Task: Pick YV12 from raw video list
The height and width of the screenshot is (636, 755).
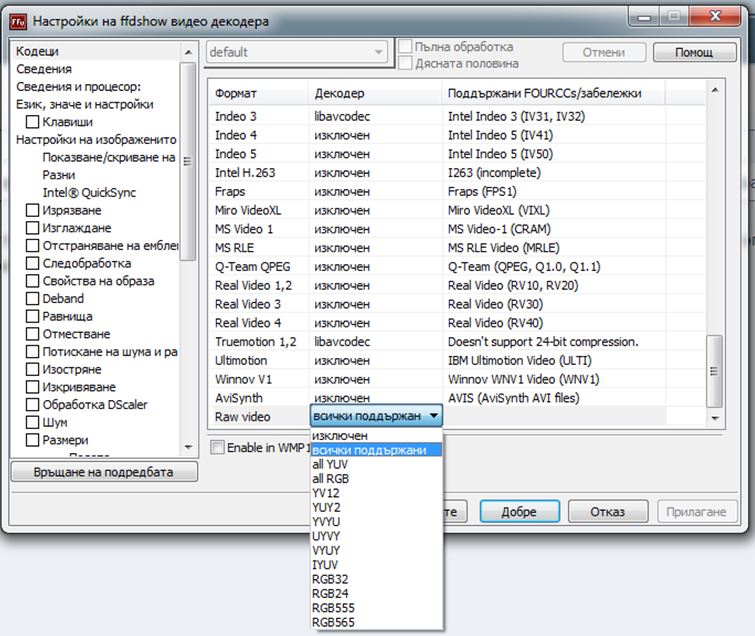Action: [x=376, y=493]
